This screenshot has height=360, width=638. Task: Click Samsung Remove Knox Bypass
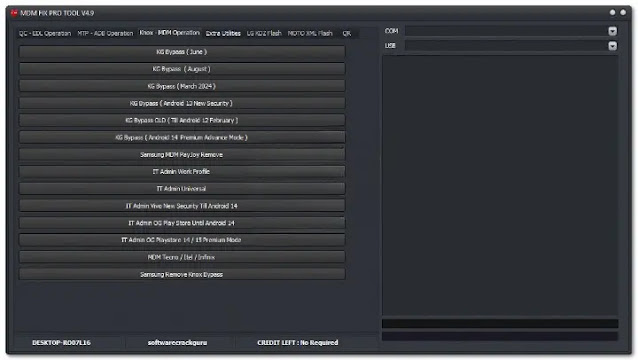(182, 274)
